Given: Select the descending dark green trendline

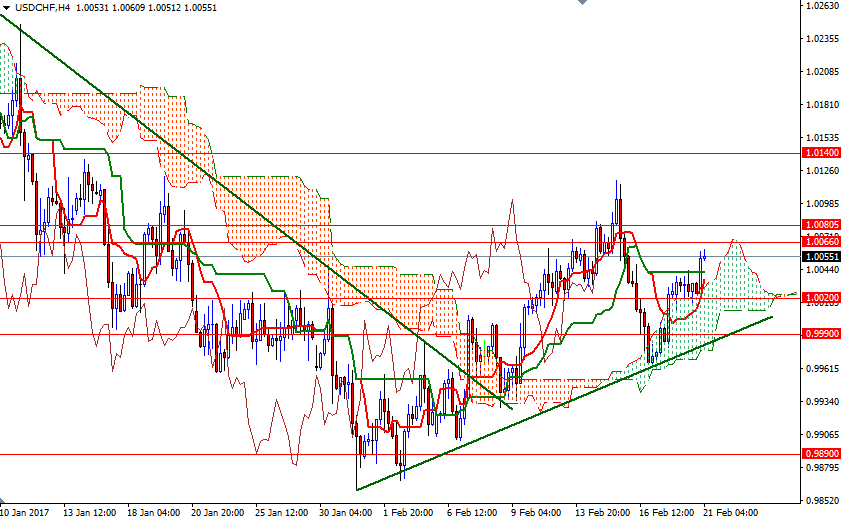Looking at the screenshot, I should tap(256, 212).
